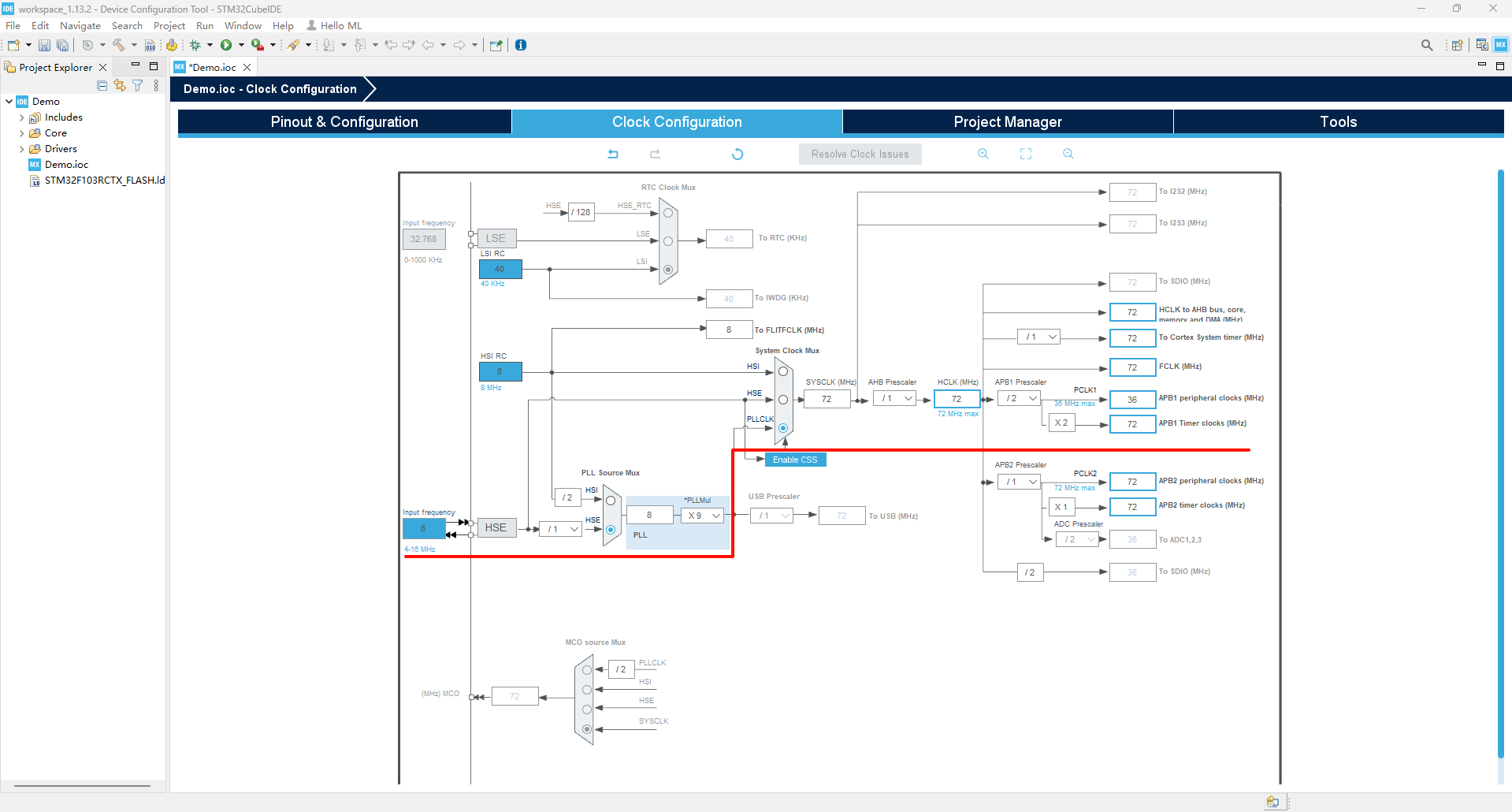
Task: Click the Information center blue icon
Action: coord(521,45)
